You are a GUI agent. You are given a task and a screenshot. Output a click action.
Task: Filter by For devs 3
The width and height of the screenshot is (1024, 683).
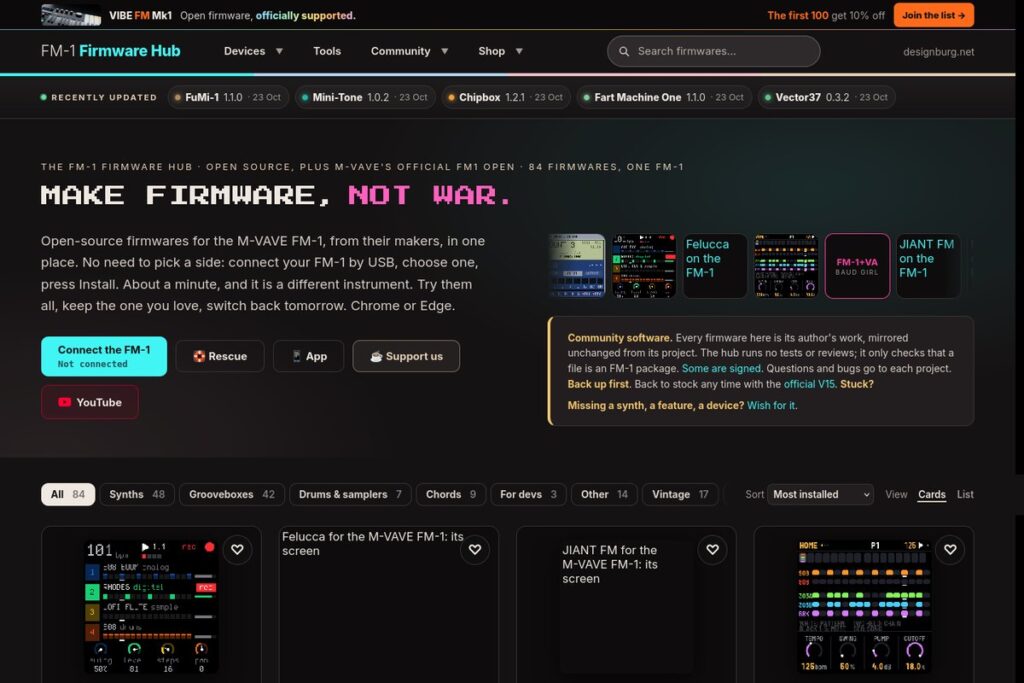coord(528,494)
